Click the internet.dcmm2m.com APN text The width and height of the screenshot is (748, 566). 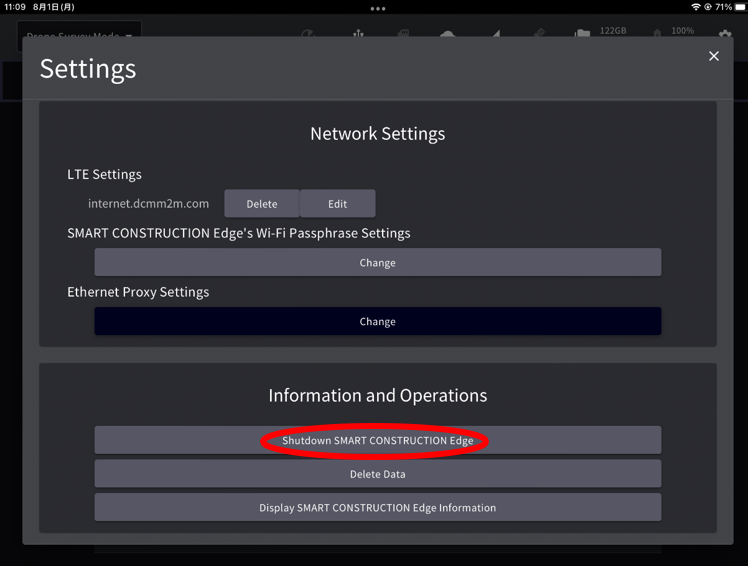pos(148,204)
